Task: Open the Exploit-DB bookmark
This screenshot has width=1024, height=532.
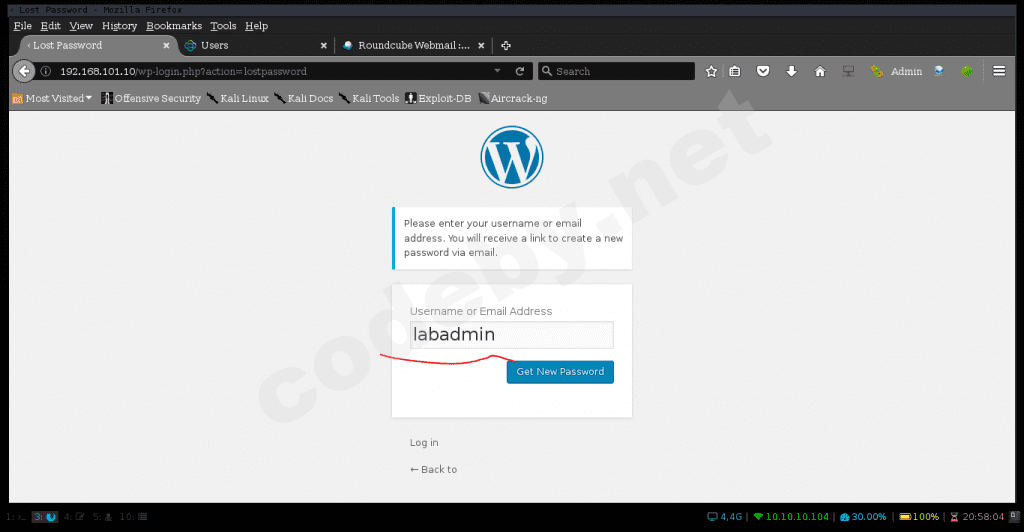Action: [x=438, y=99]
